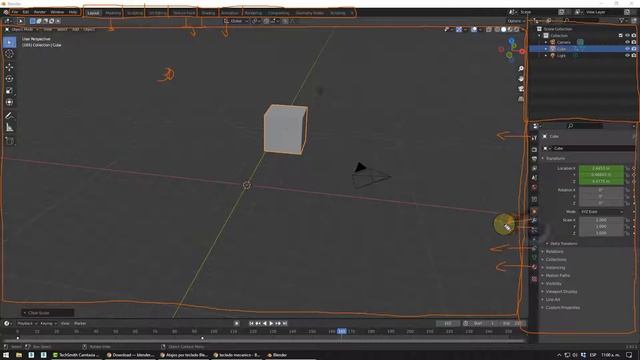This screenshot has height=360, width=640.
Task: Open the World properties tab icon
Action: 534,187
